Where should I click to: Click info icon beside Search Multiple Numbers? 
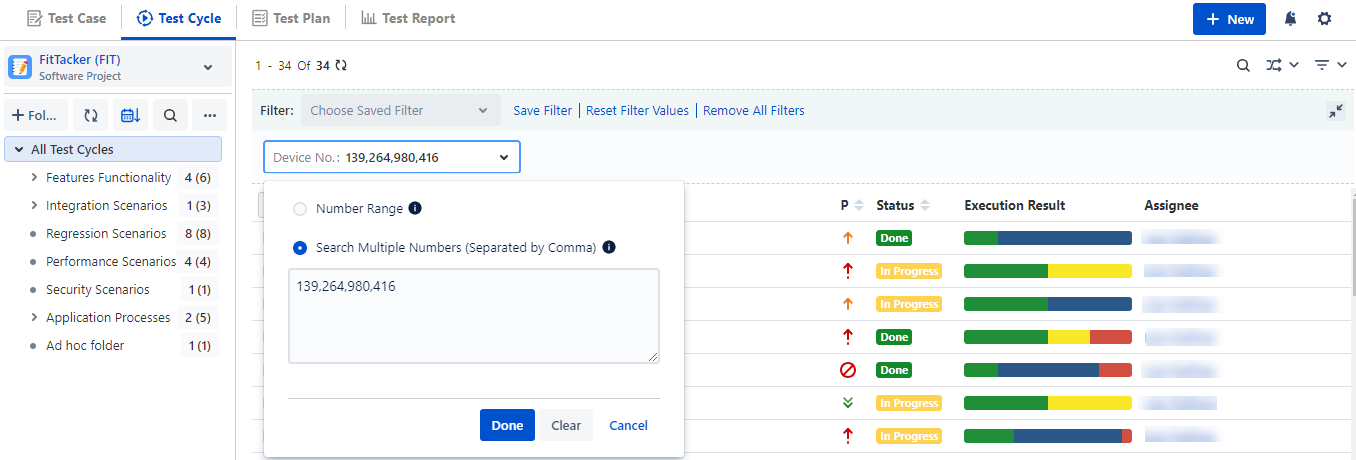[x=608, y=247]
